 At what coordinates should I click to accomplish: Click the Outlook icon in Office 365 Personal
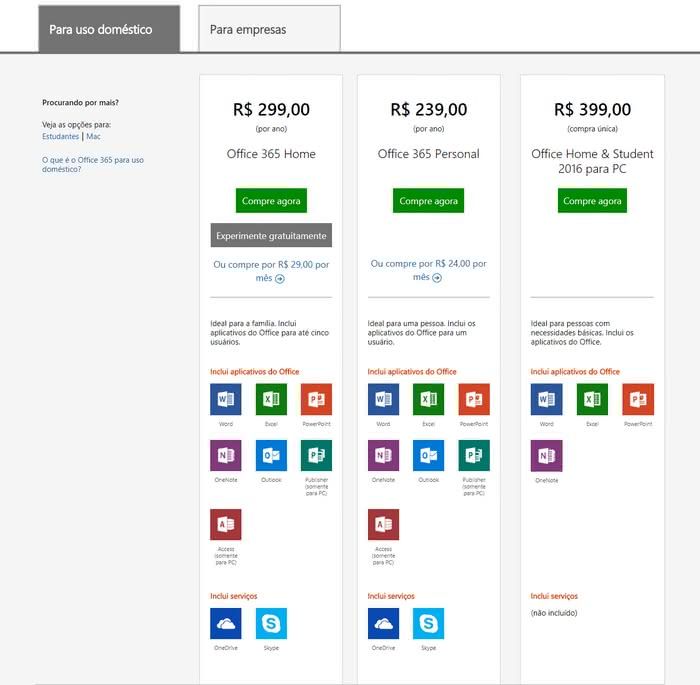pyautogui.click(x=429, y=455)
